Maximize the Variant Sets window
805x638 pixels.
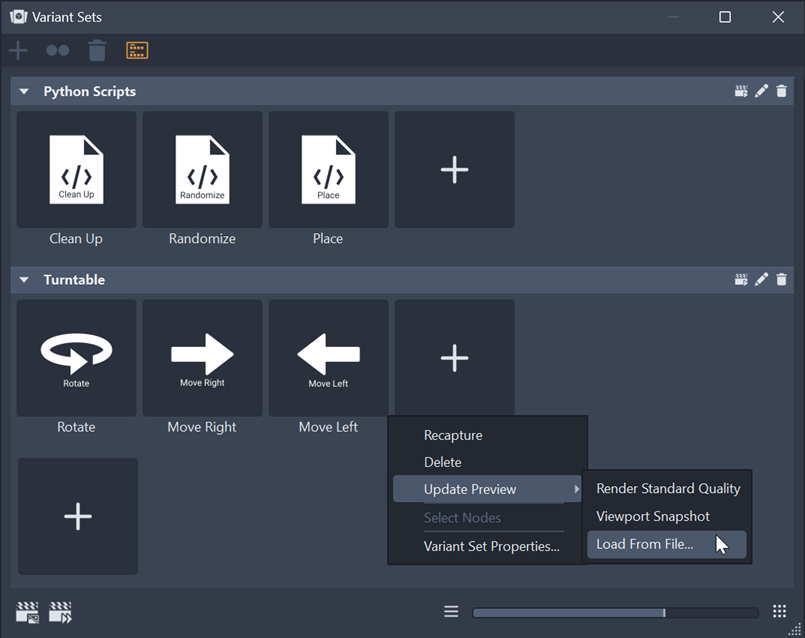point(725,17)
